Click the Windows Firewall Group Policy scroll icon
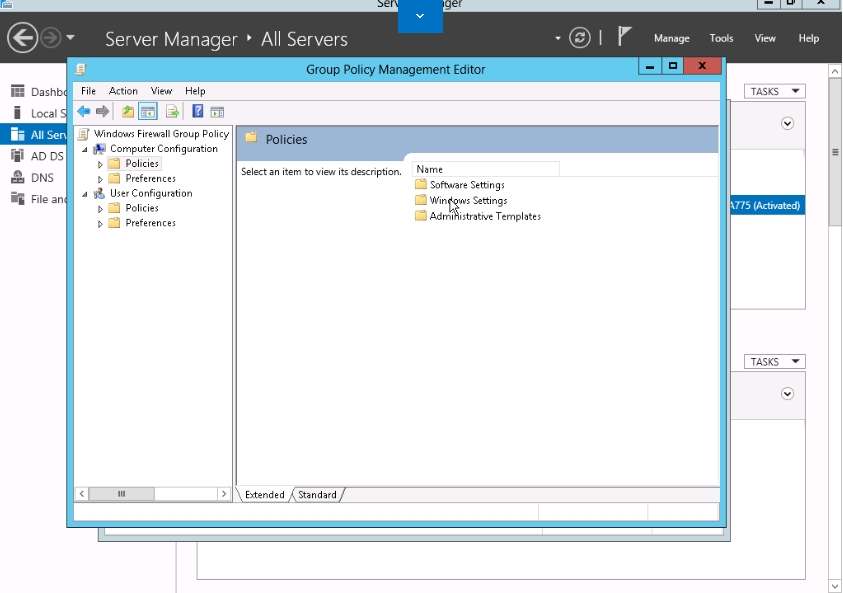 (83, 134)
